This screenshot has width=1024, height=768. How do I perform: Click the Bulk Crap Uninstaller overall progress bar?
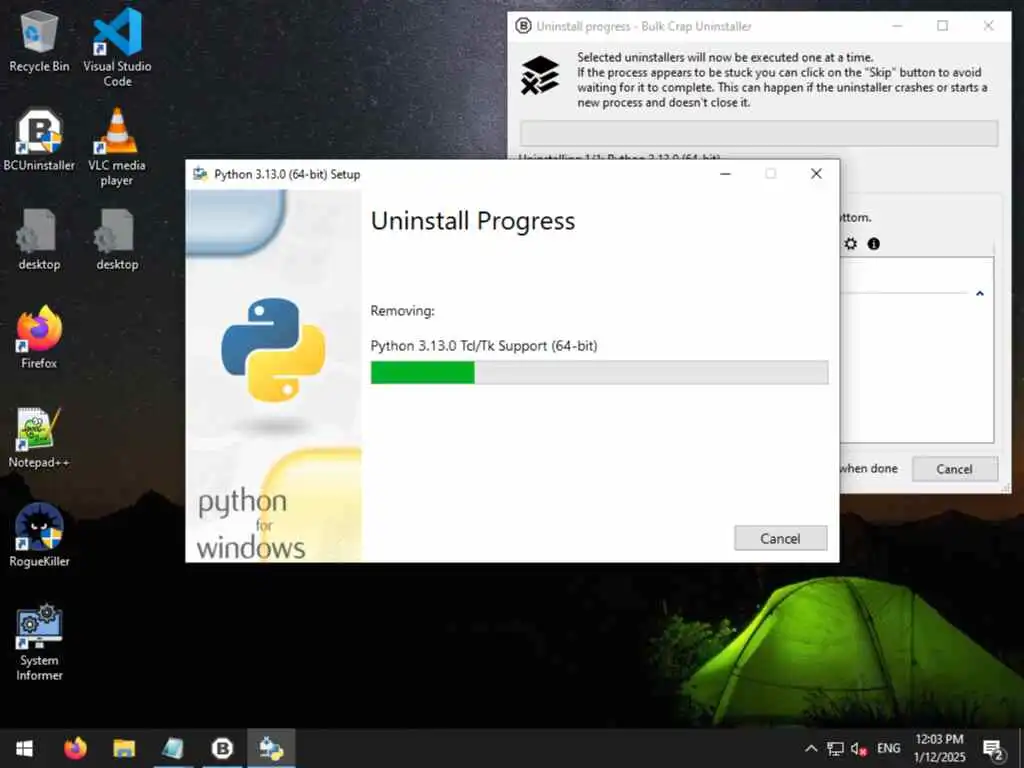point(758,133)
